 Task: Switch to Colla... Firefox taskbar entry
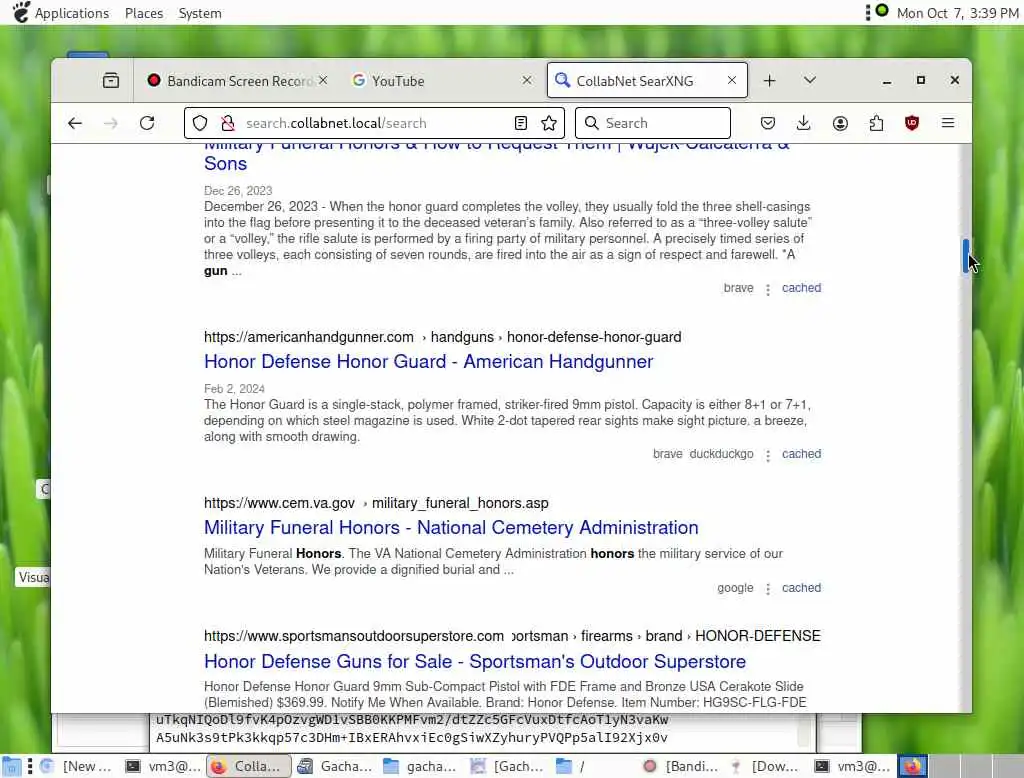(249, 766)
